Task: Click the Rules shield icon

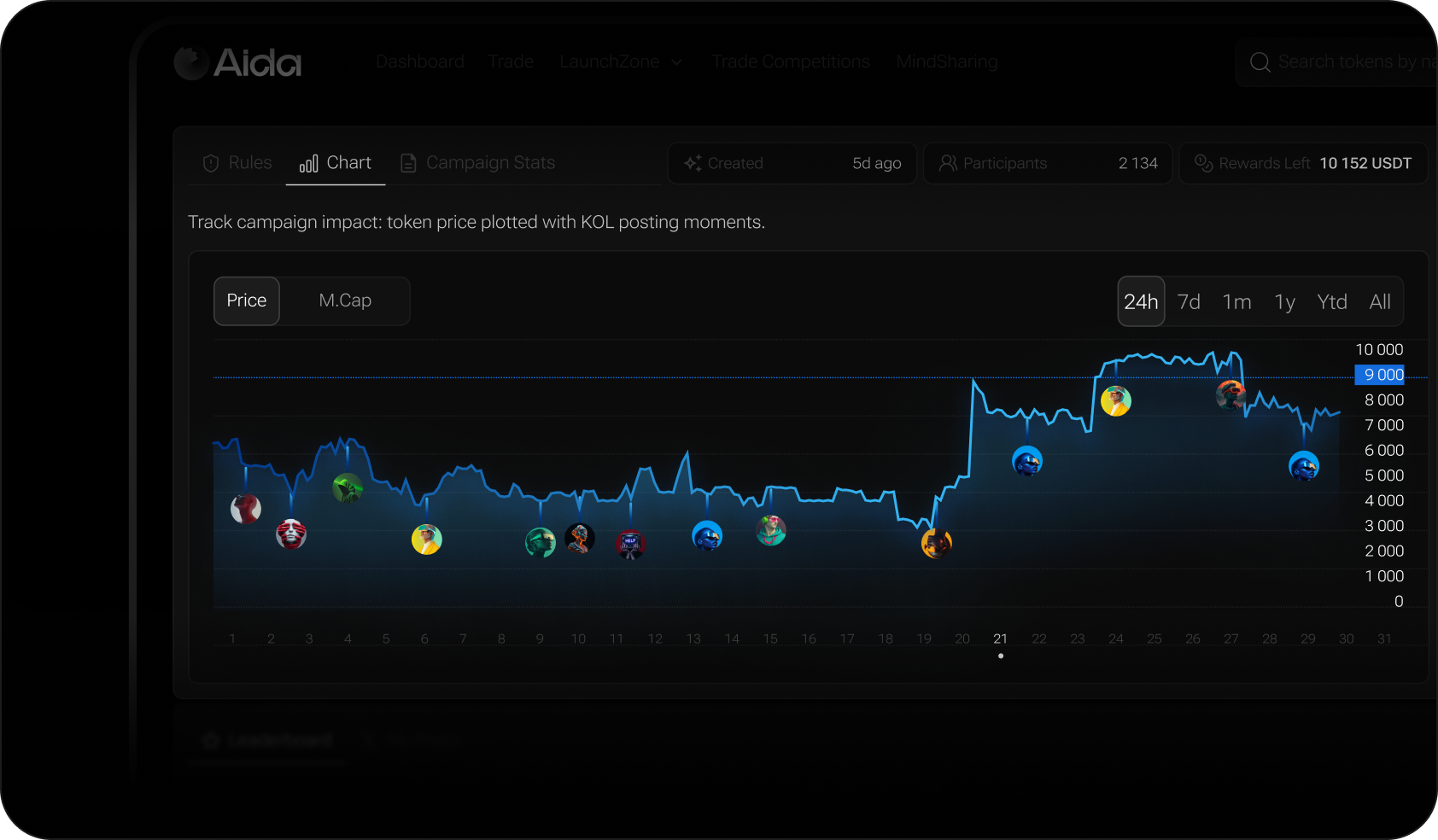Action: coord(211,163)
